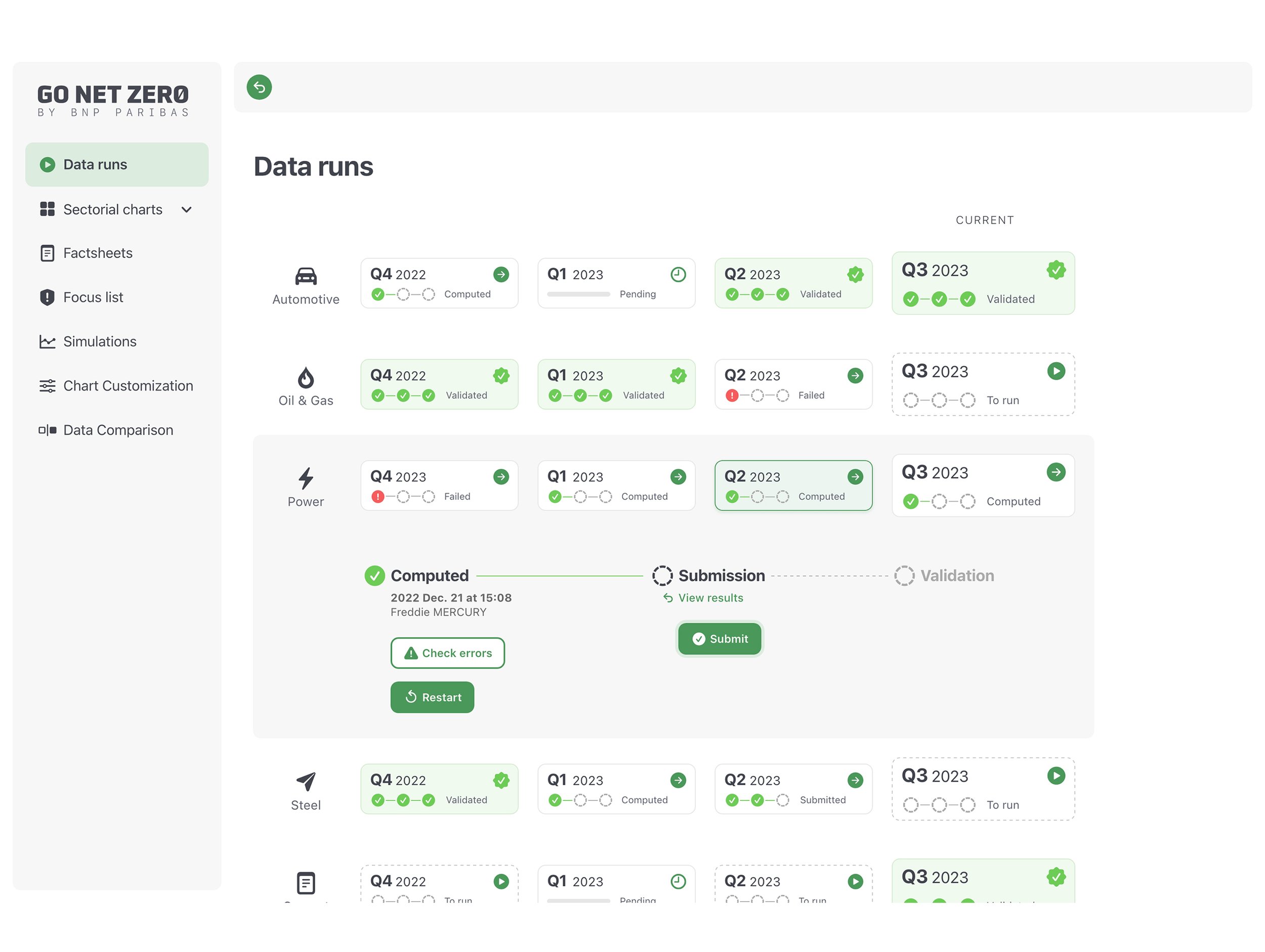
Task: Open arrow on Steel Q2 2023 Submitted
Action: click(x=856, y=781)
